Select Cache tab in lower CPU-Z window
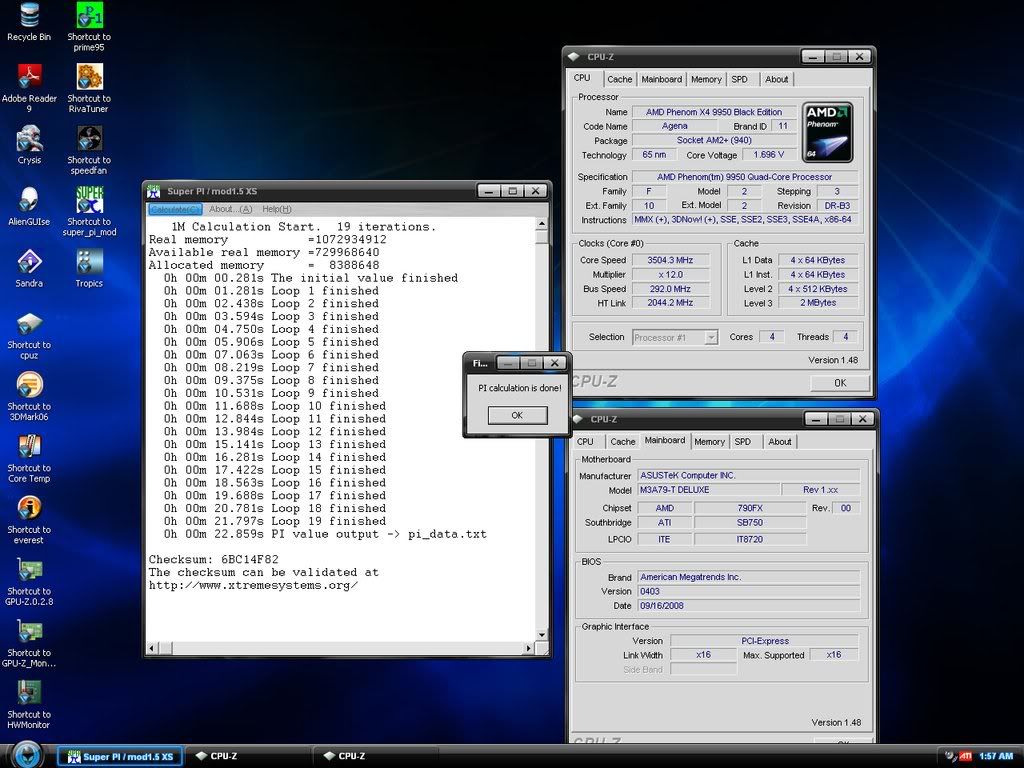Image resolution: width=1024 pixels, height=768 pixels. click(622, 441)
